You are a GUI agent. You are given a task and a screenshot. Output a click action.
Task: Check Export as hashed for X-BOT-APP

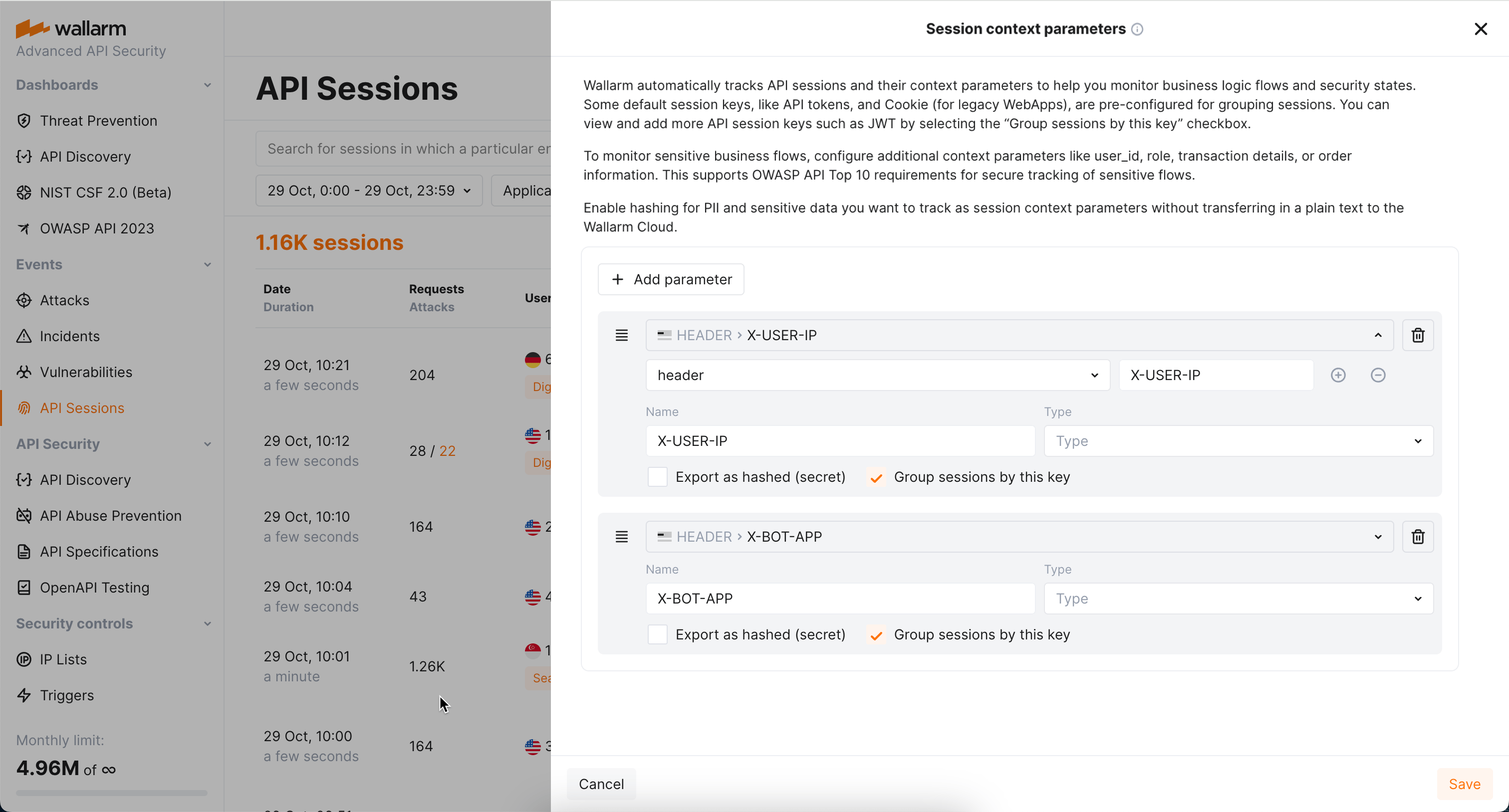657,634
